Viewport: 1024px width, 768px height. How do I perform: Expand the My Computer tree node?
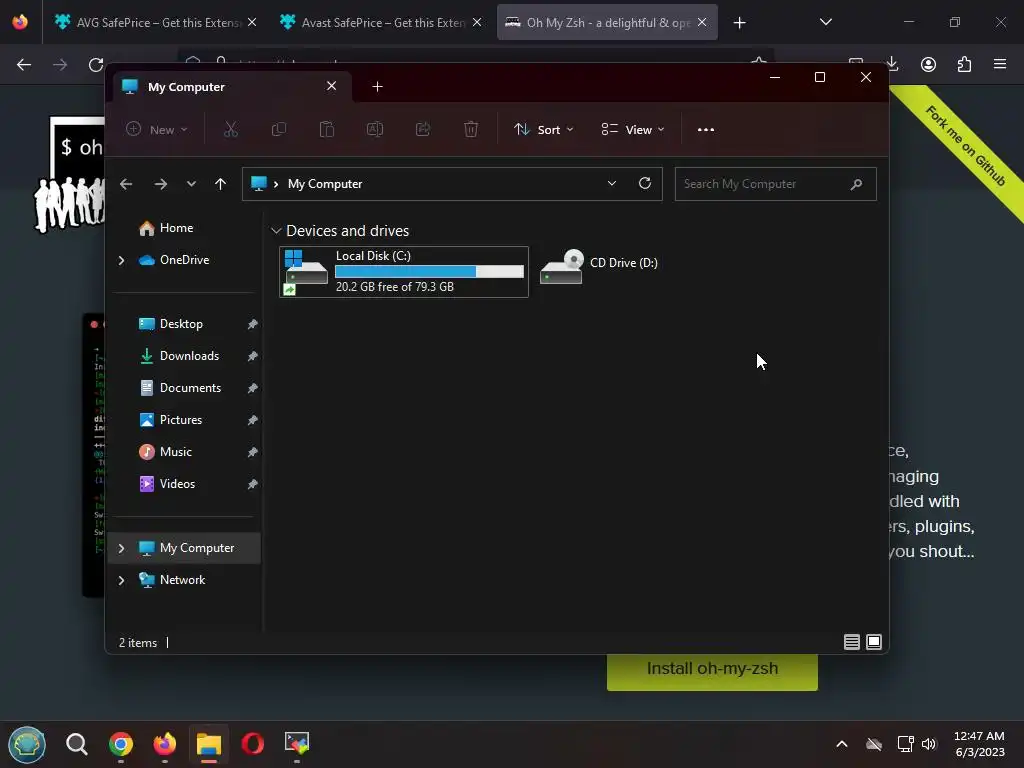coord(121,548)
